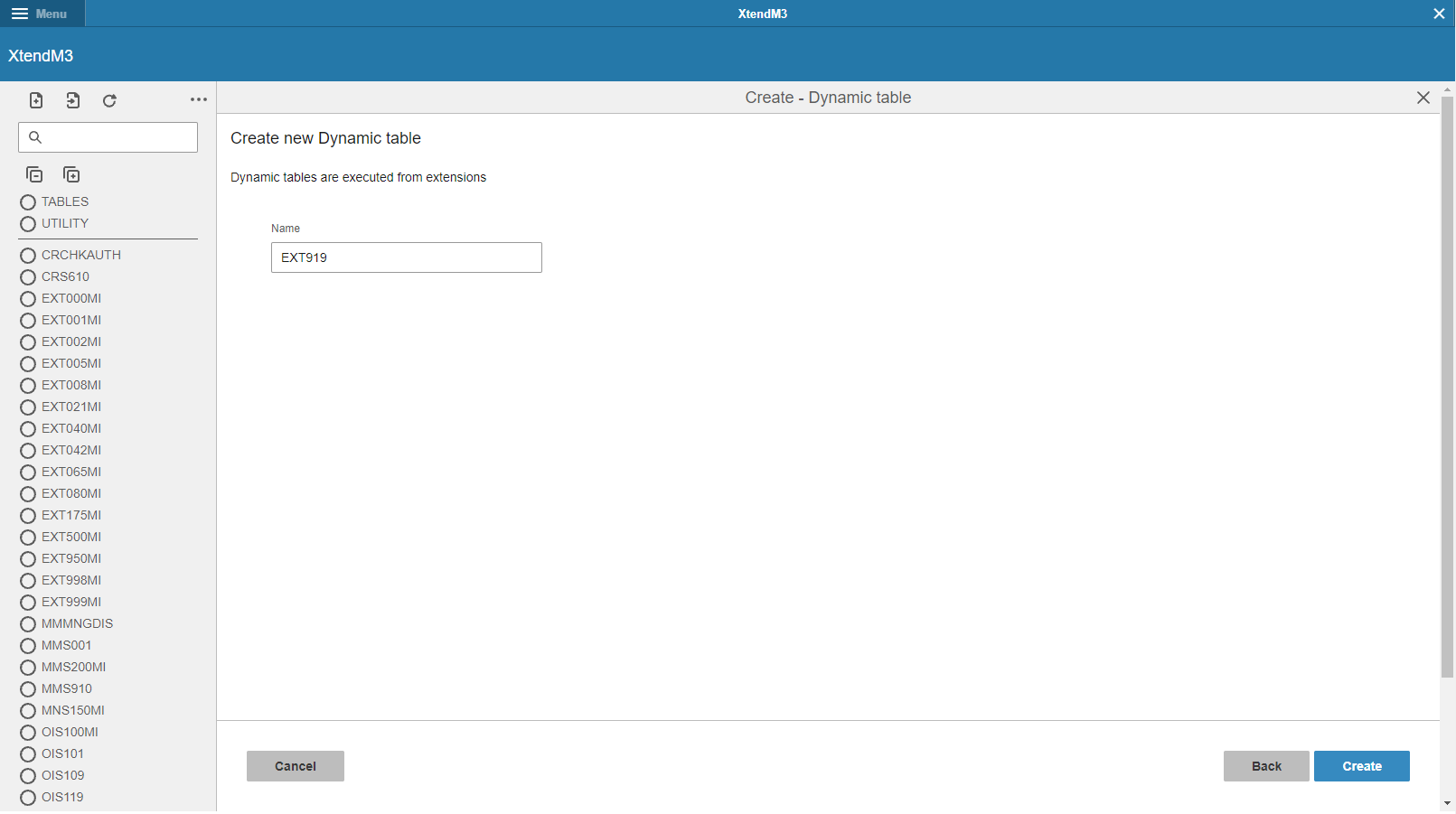
Task: Select the TABLES radio button
Action: coord(28,202)
